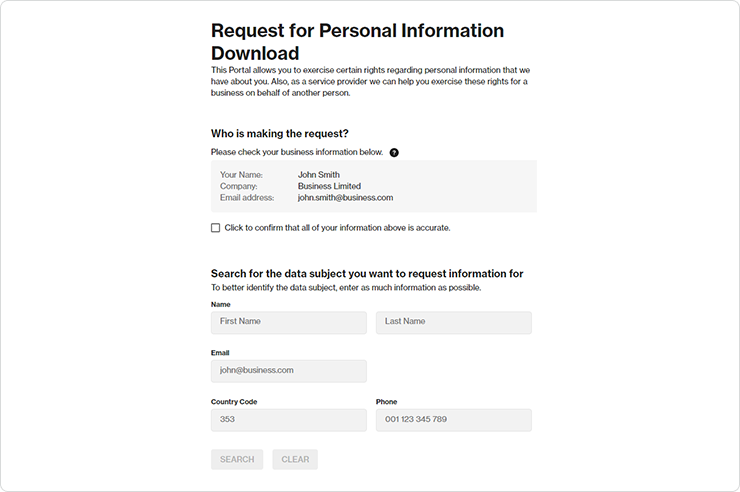Click the Business Limited company value
740x492 pixels.
click(329, 186)
